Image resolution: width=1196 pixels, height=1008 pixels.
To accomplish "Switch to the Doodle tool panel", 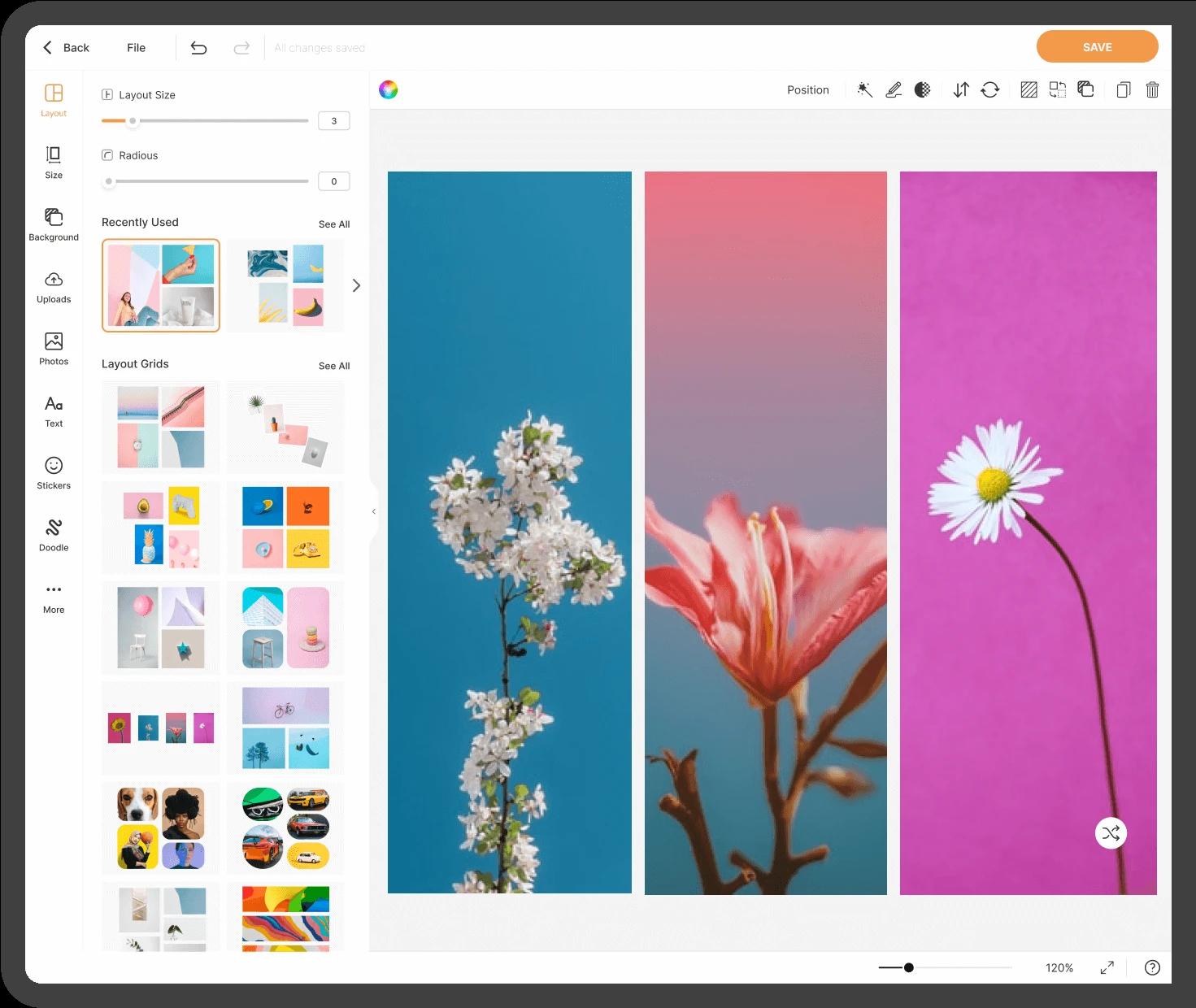I will pyautogui.click(x=54, y=535).
